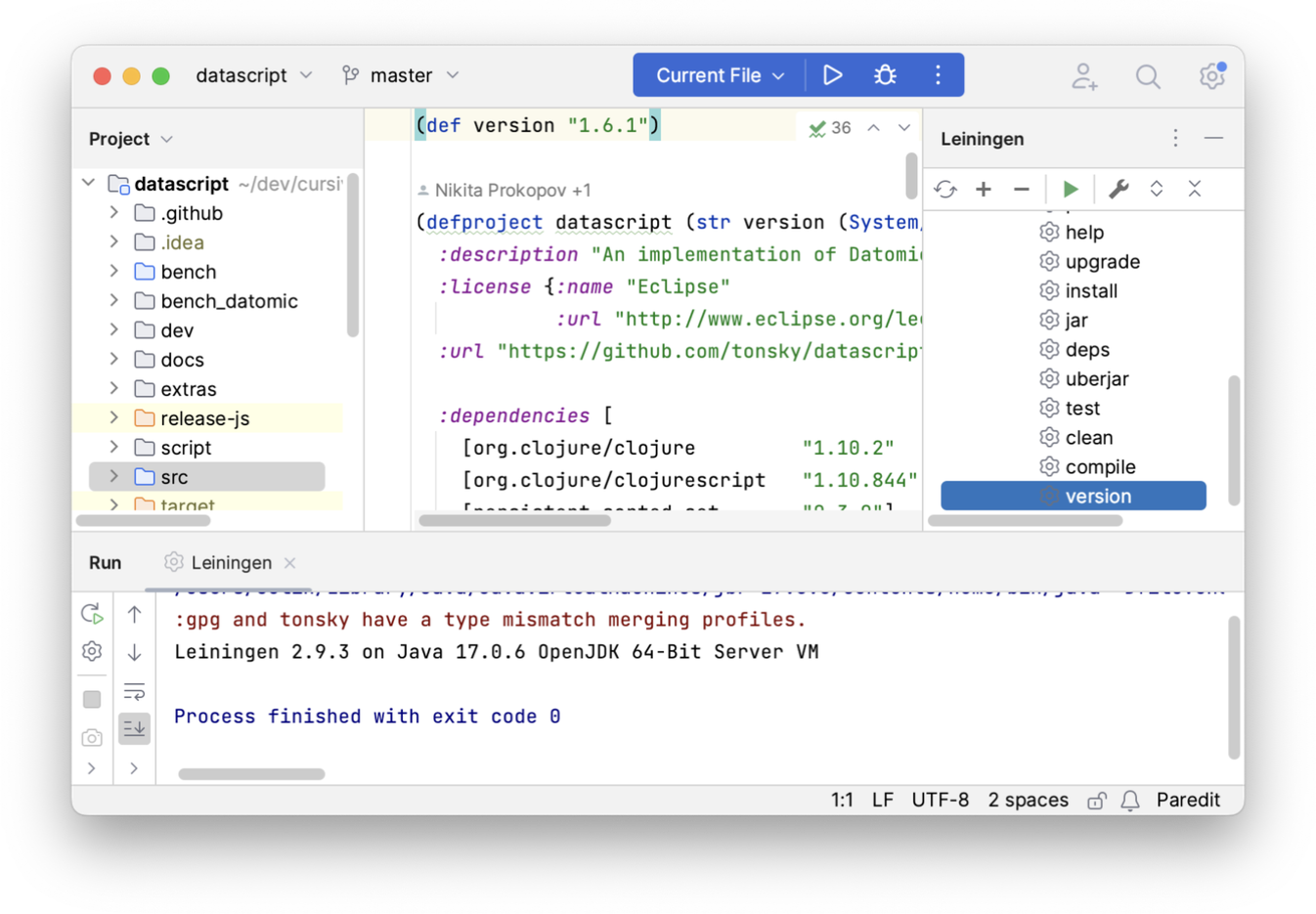
Task: Open more run actions menu
Action: (x=938, y=75)
